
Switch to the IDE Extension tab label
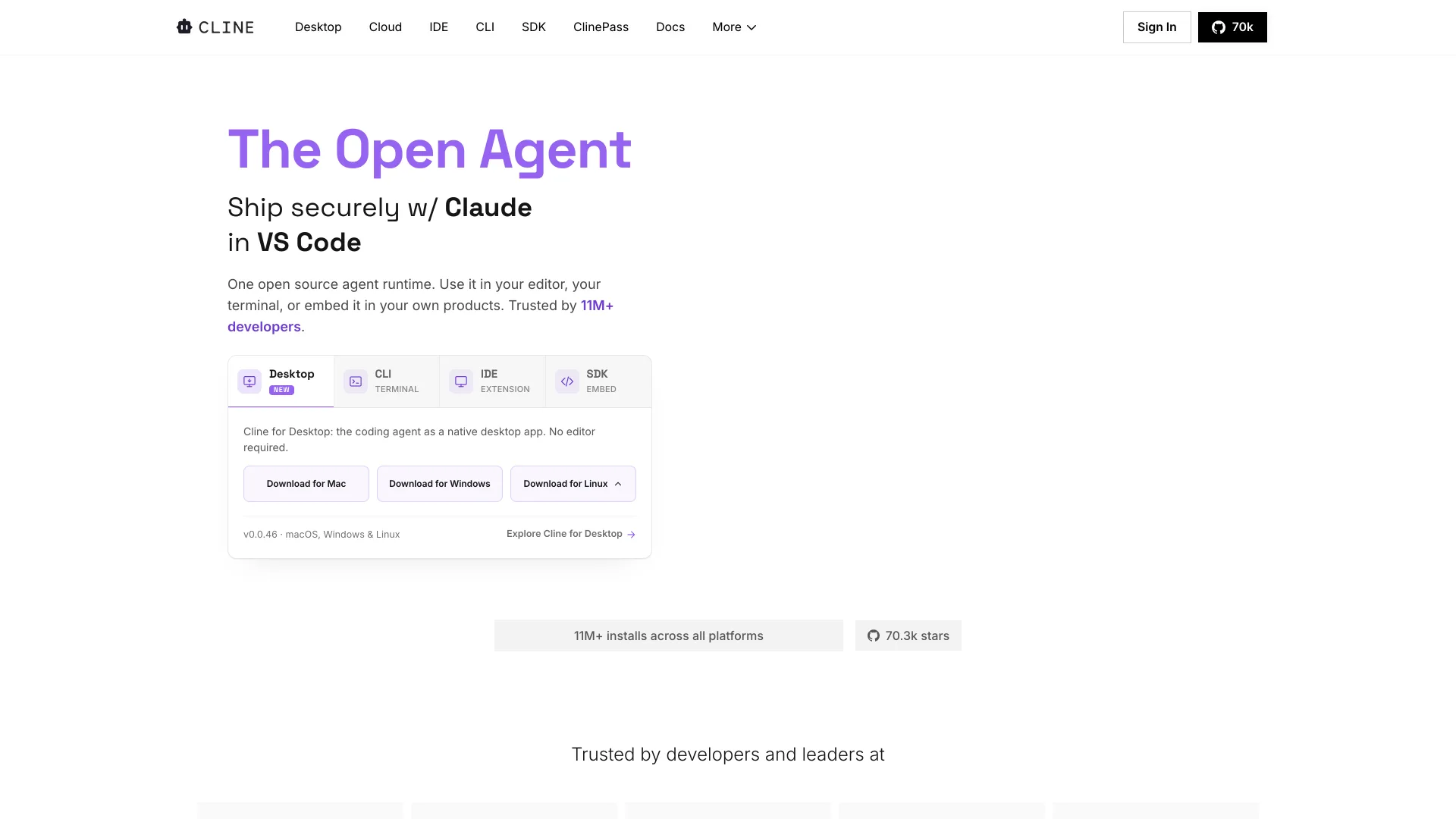pyautogui.click(x=505, y=381)
